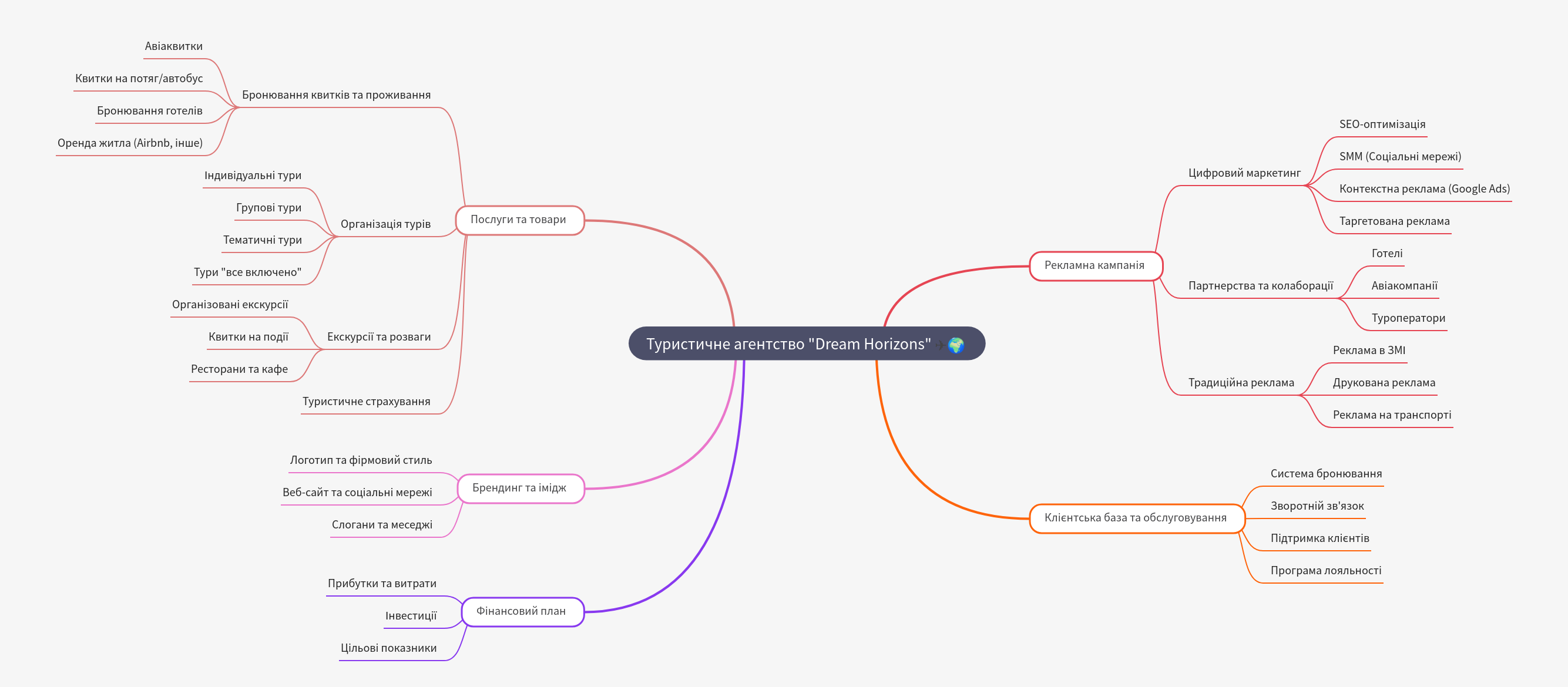
Task: Click 'Таргетована реклама' leaf
Action: 1394,221
